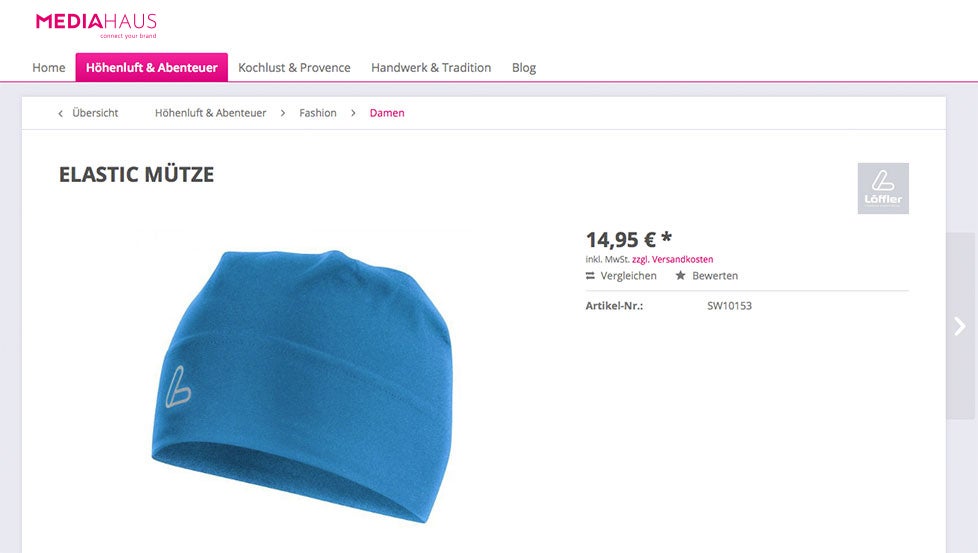The width and height of the screenshot is (978, 553).
Task: Open Höhenluft & Abenteuer breadcrumb link
Action: [x=210, y=113]
